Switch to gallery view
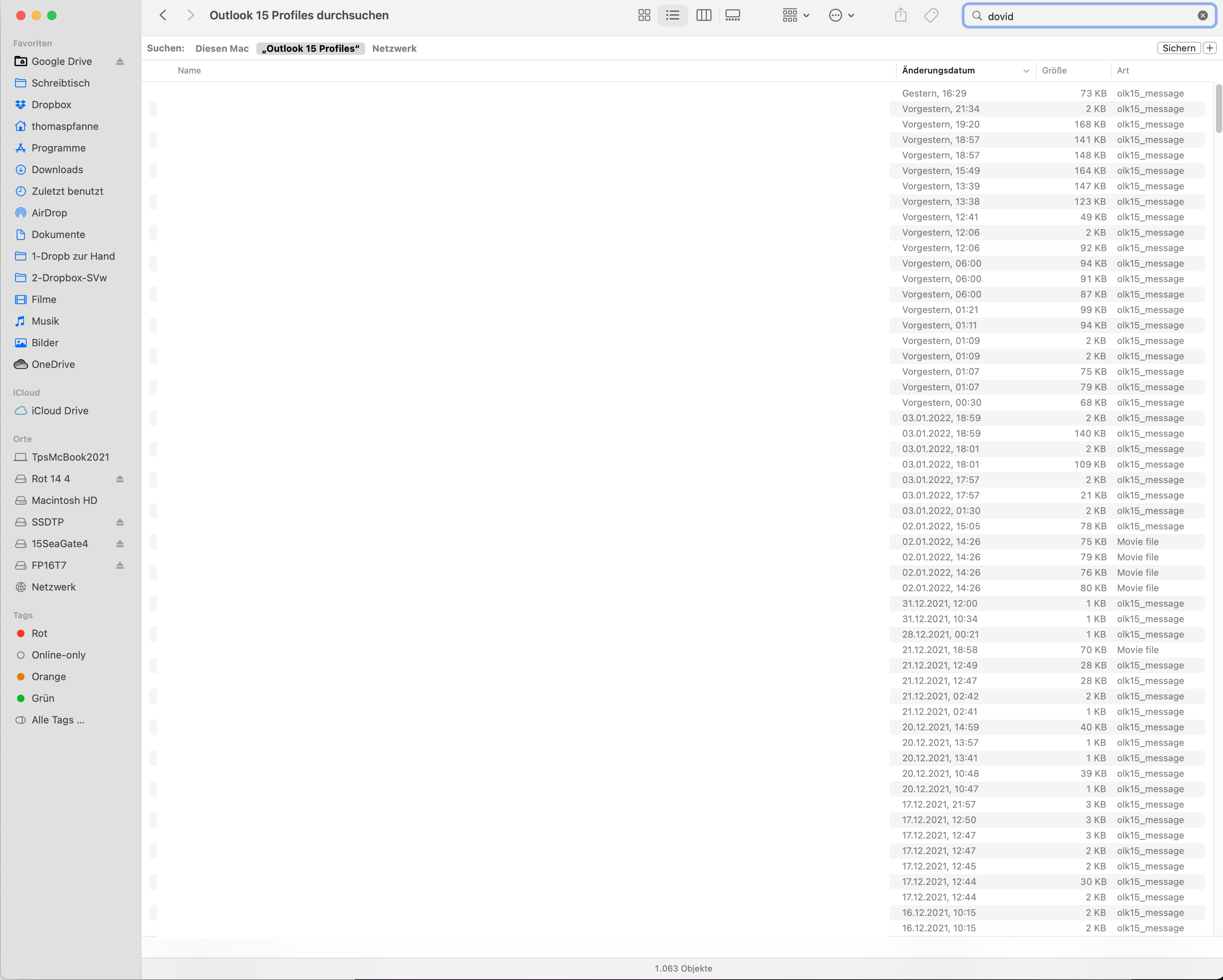Image resolution: width=1223 pixels, height=980 pixels. coord(732,15)
